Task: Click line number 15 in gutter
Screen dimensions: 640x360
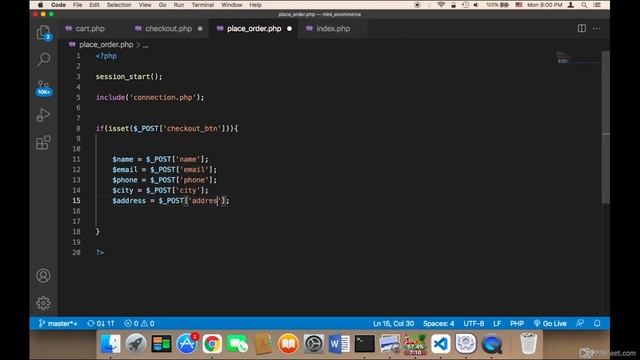Action: [76, 200]
